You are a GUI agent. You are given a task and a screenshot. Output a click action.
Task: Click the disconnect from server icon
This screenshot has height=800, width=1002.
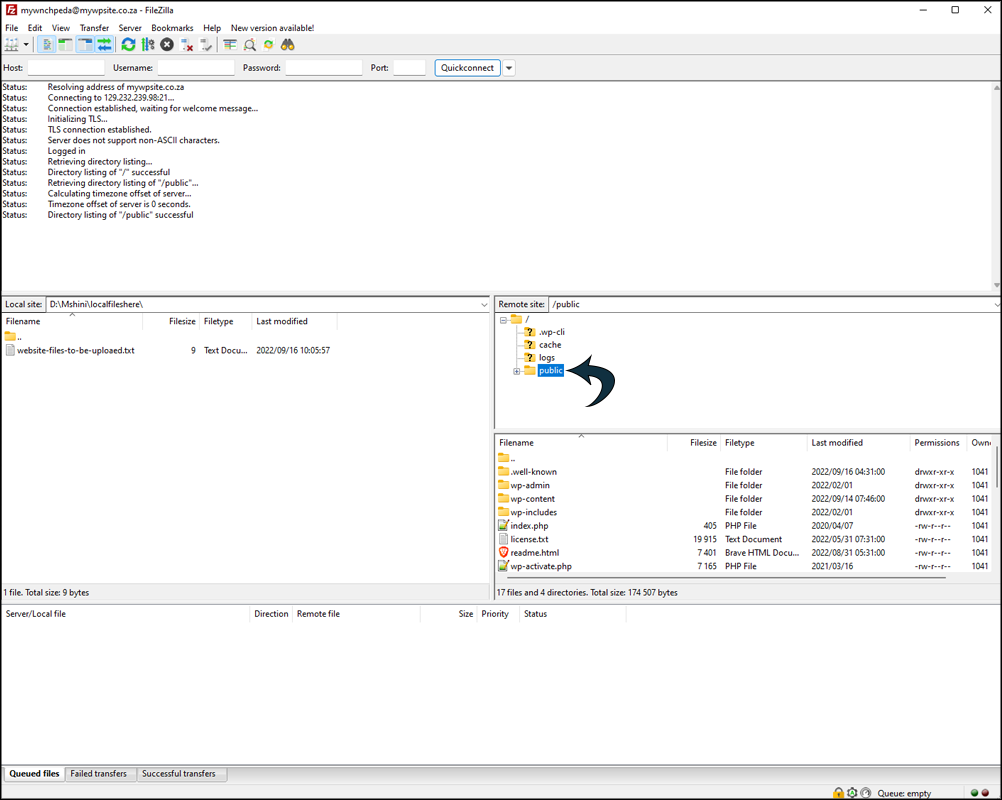(187, 45)
